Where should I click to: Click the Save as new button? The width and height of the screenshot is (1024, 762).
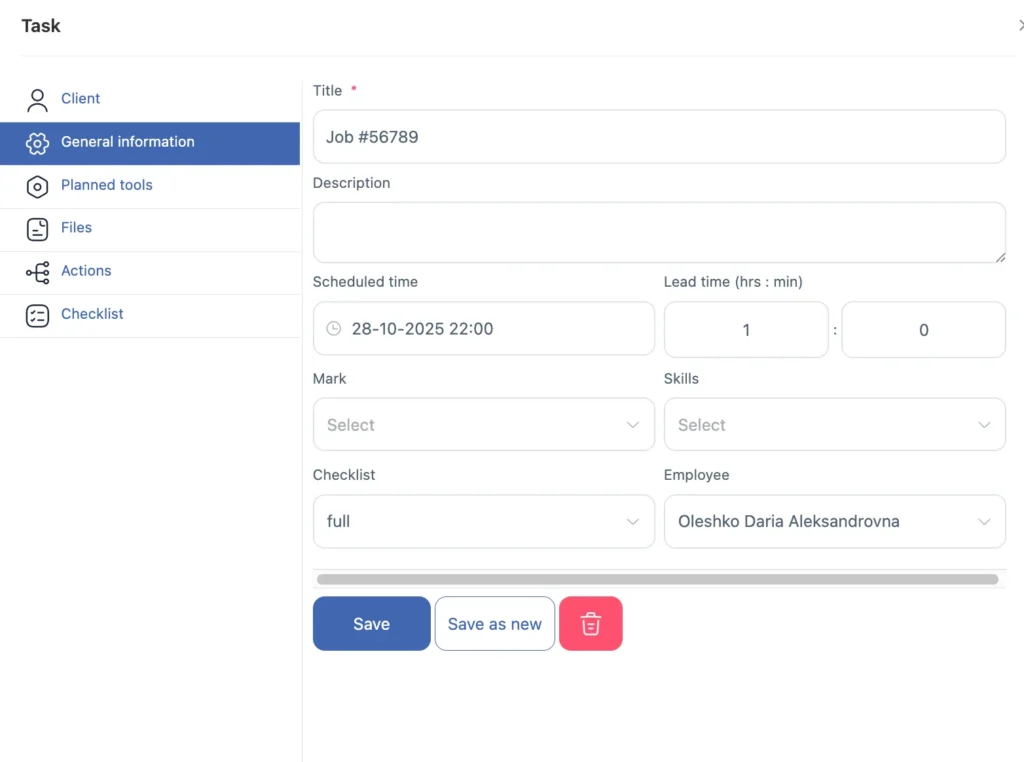[494, 623]
